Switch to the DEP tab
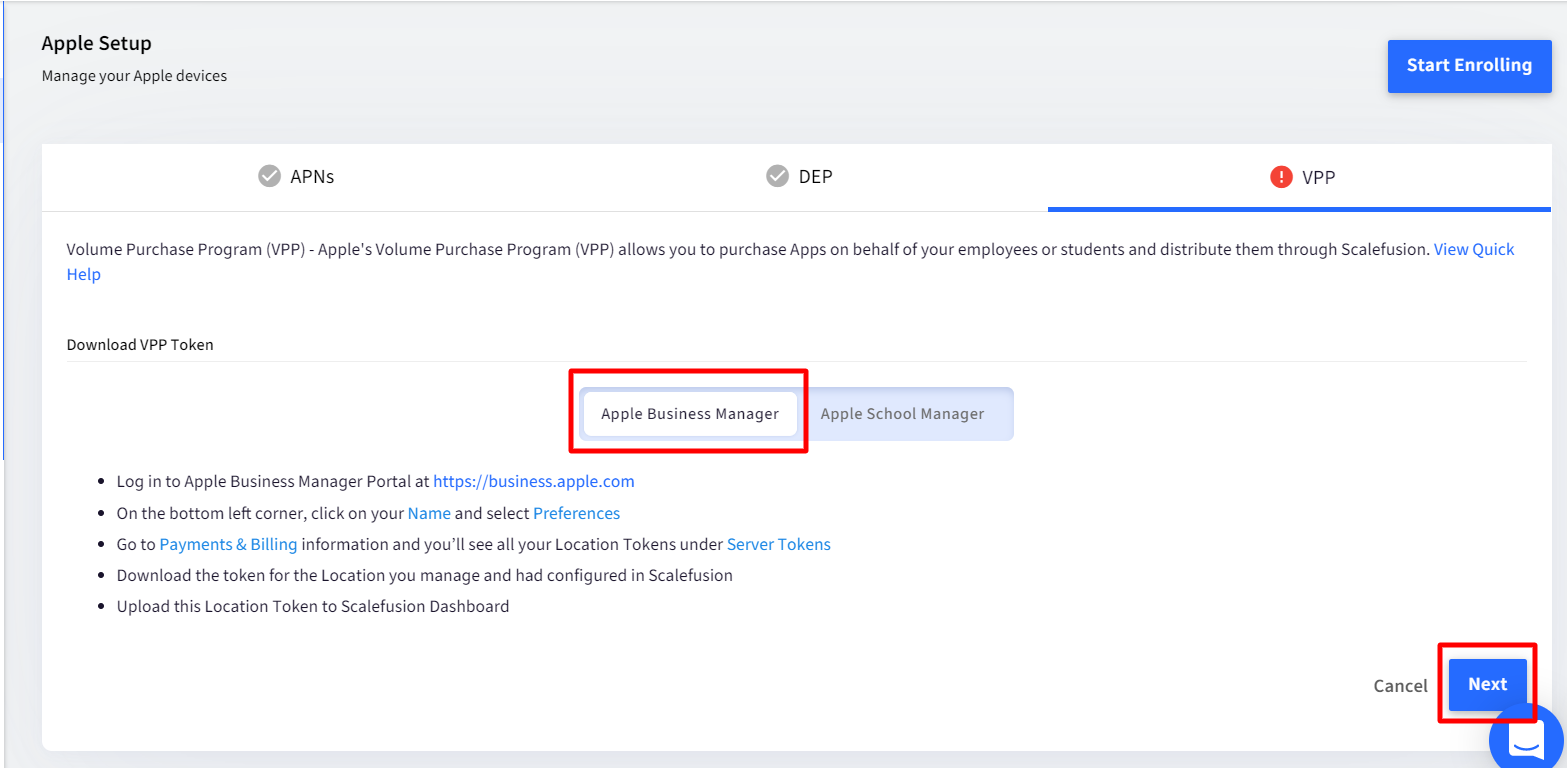The width and height of the screenshot is (1567, 768). (798, 177)
